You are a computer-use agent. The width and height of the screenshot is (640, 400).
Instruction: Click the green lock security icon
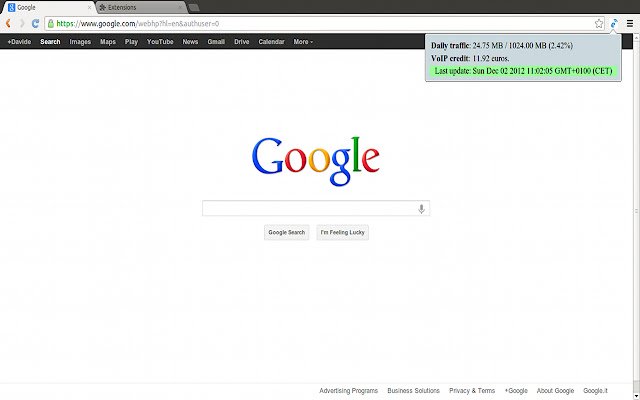click(51, 24)
